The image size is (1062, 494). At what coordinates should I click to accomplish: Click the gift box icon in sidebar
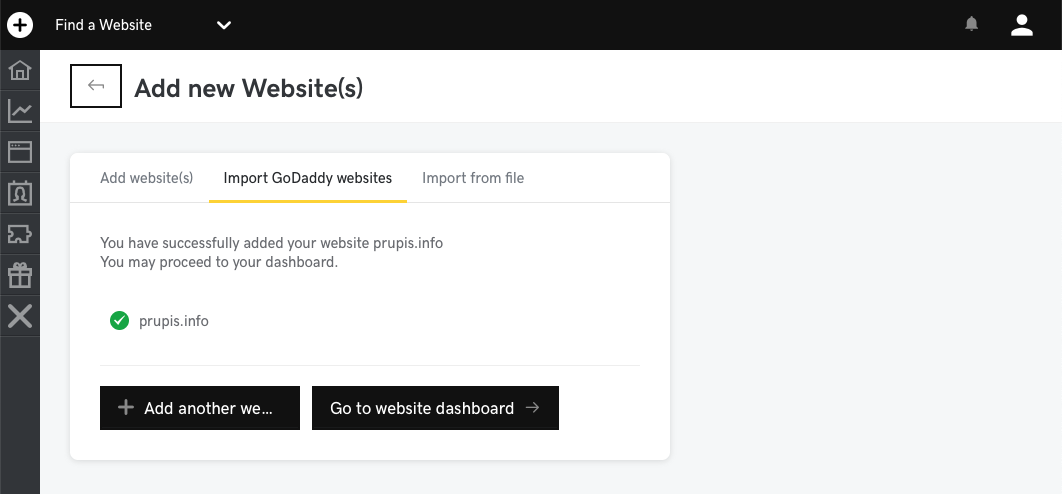point(20,274)
